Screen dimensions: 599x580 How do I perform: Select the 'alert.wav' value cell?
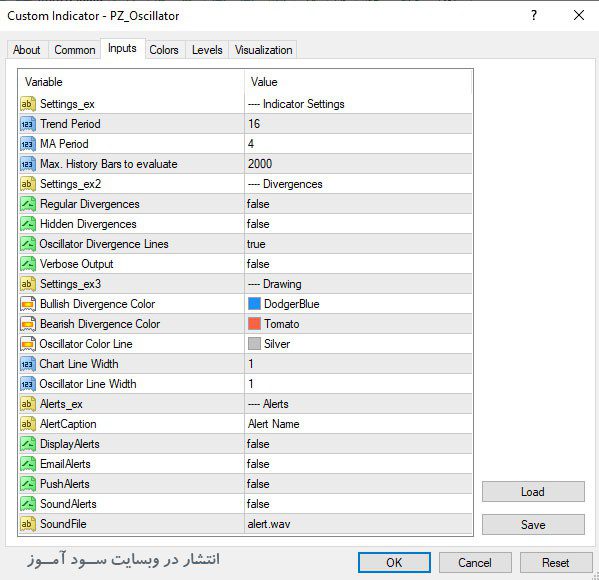358,524
